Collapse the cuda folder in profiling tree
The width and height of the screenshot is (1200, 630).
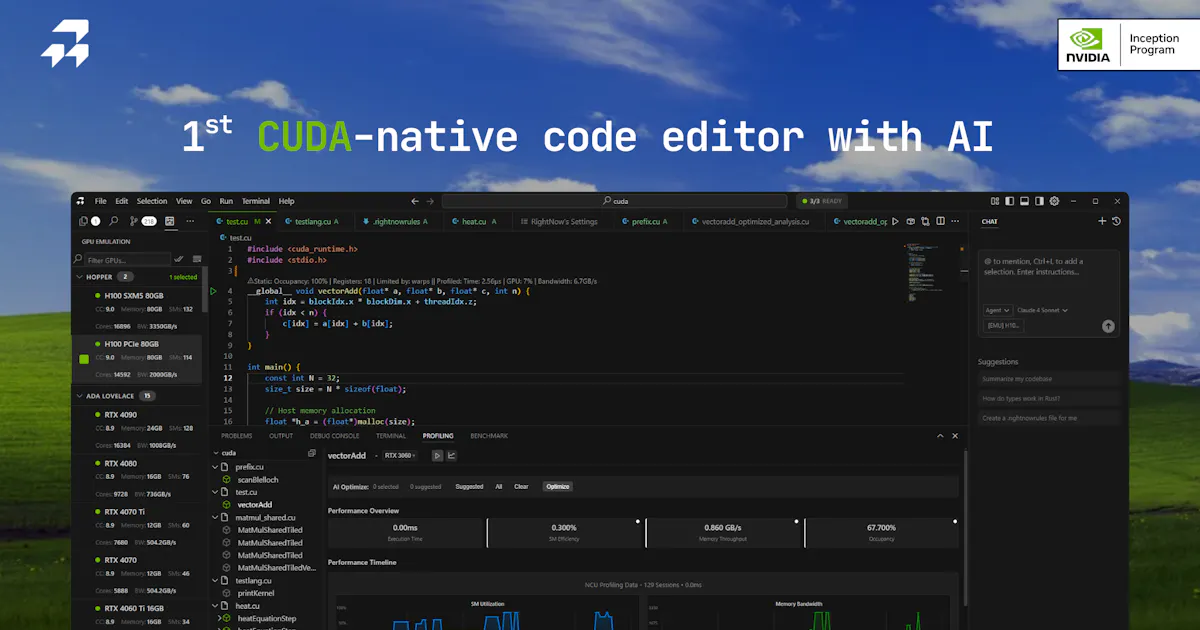pos(215,452)
